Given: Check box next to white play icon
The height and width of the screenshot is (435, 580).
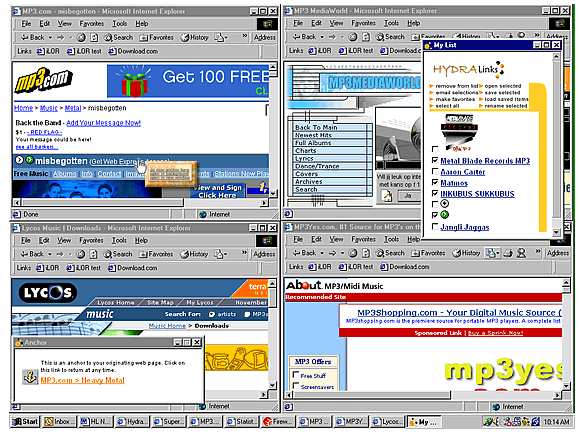Looking at the screenshot, I should [x=435, y=204].
